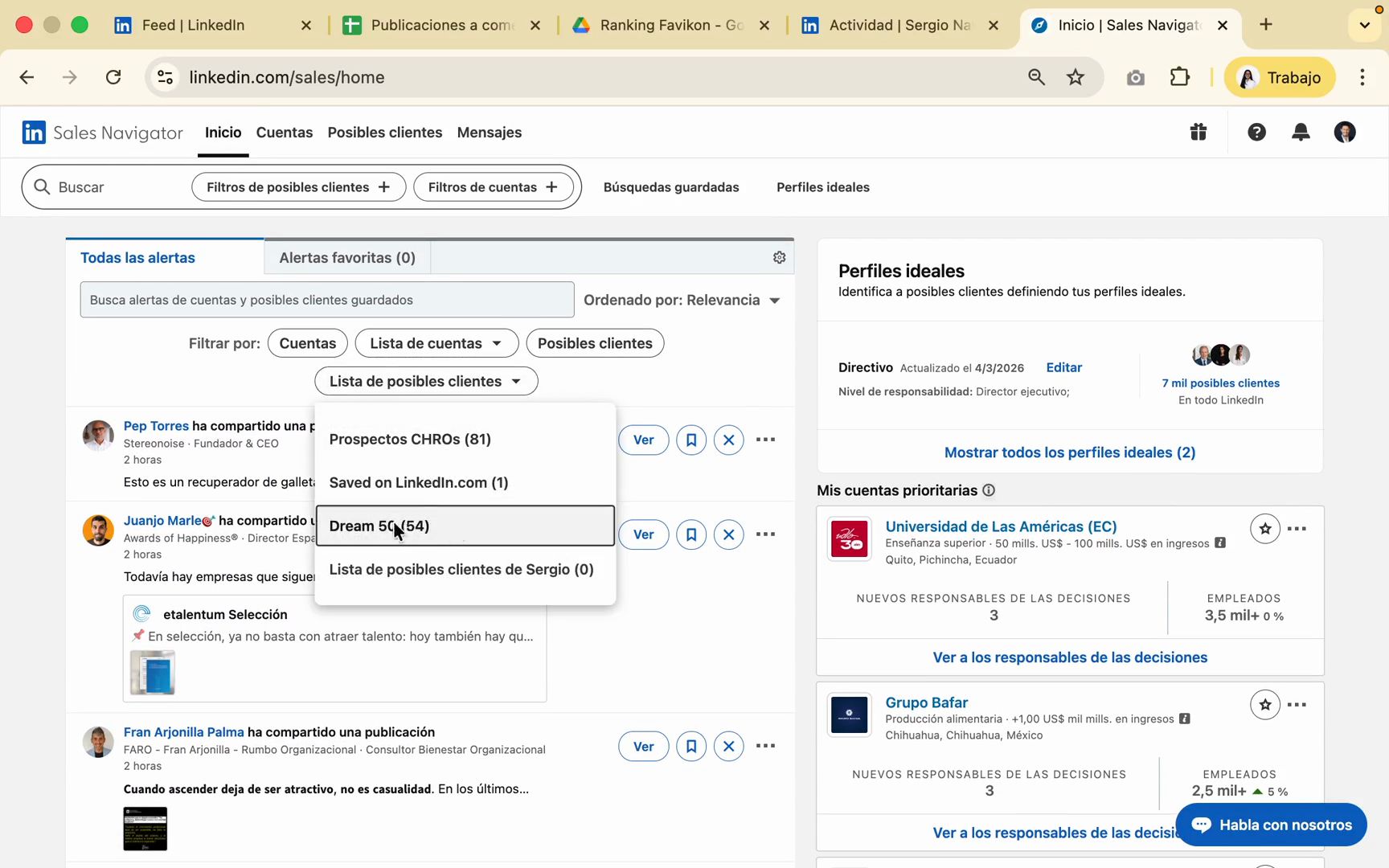Dismiss the Fran Arjonilla Palma alert

[729, 747]
